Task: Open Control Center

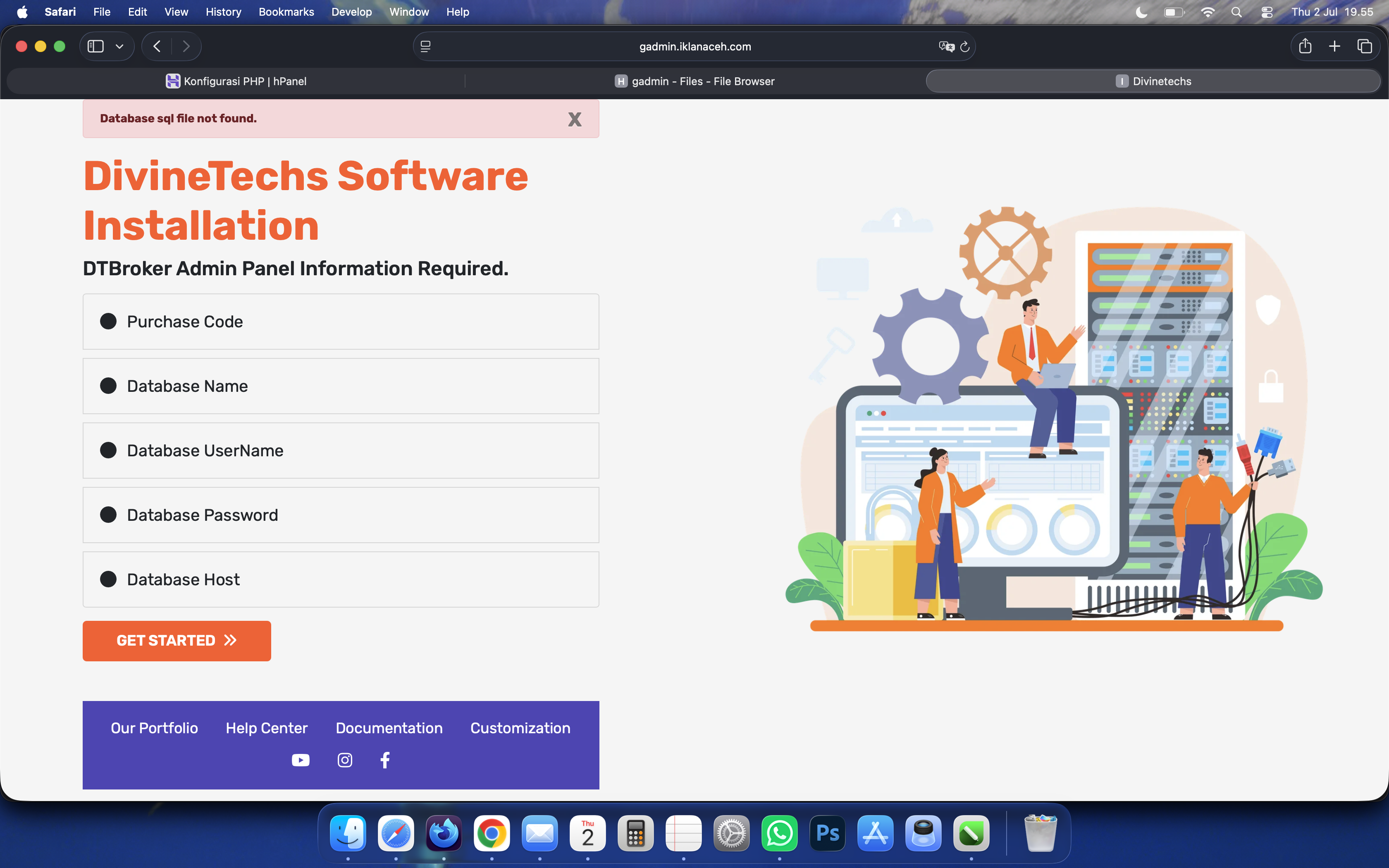Action: coord(1267,12)
